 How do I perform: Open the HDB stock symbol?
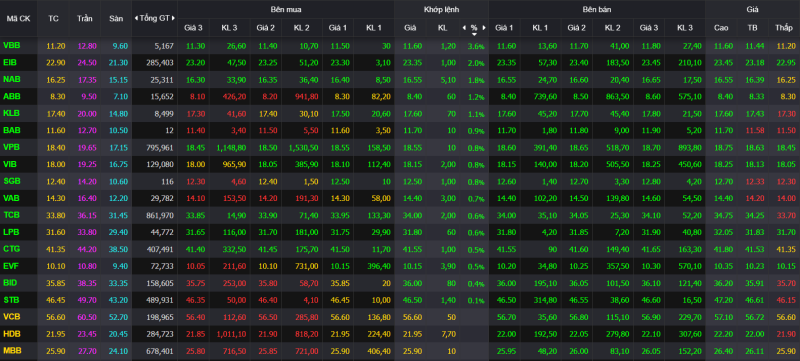[11, 333]
